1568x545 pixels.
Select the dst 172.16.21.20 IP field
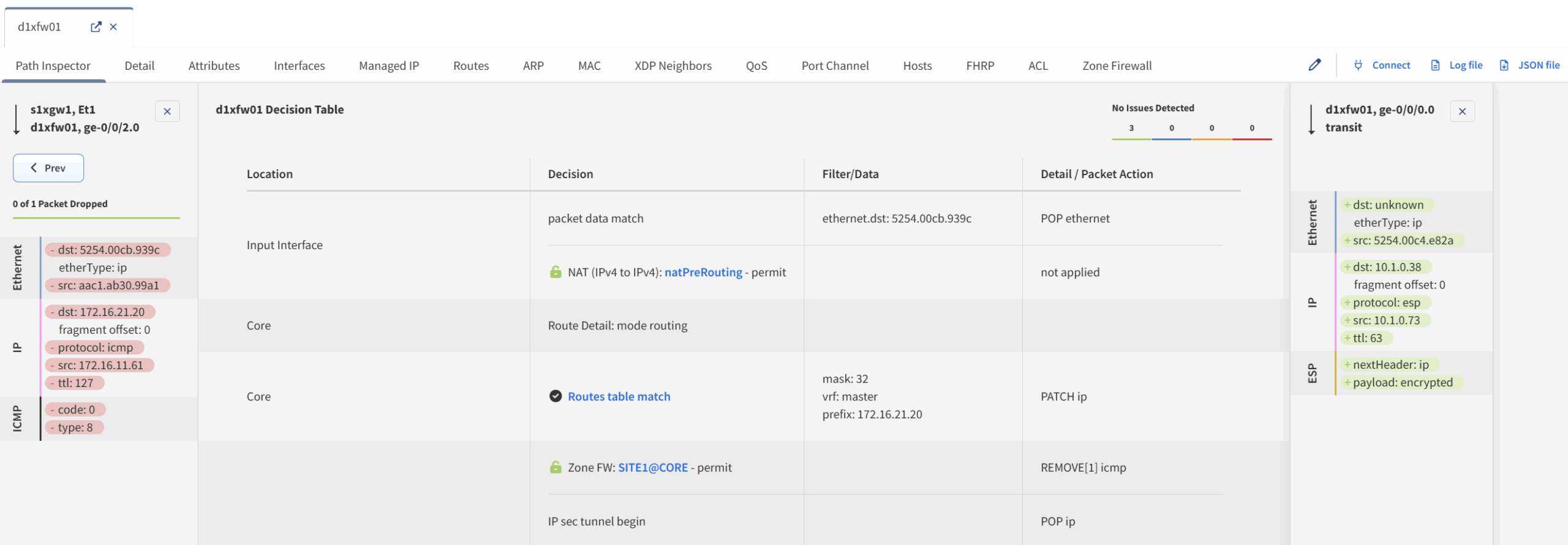coord(100,312)
